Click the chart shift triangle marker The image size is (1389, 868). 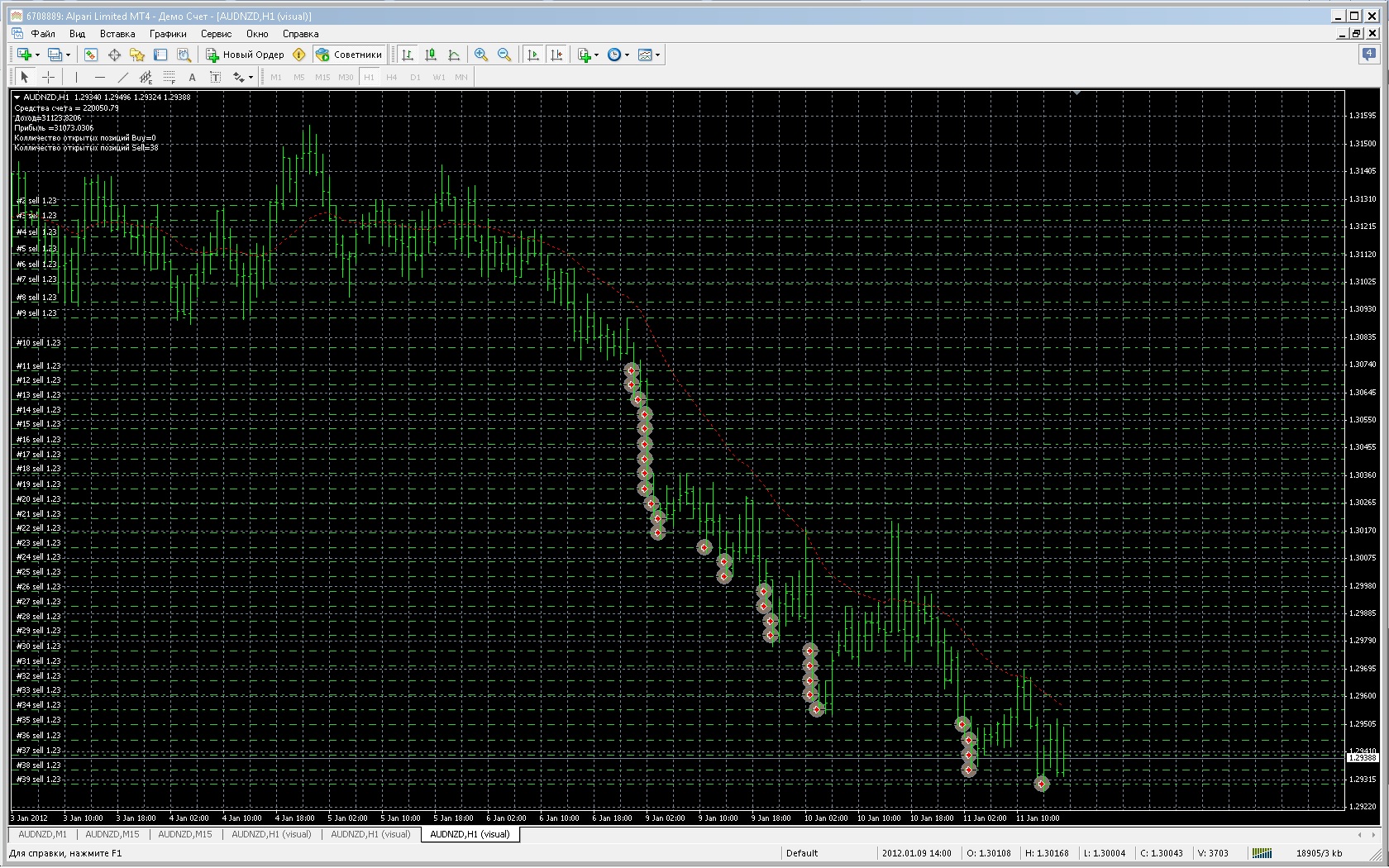click(1076, 93)
